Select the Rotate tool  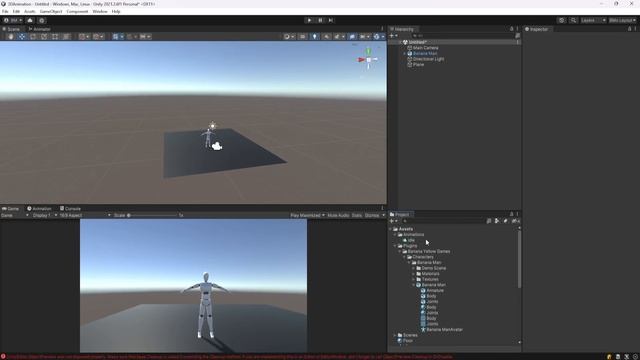pyautogui.click(x=33, y=37)
